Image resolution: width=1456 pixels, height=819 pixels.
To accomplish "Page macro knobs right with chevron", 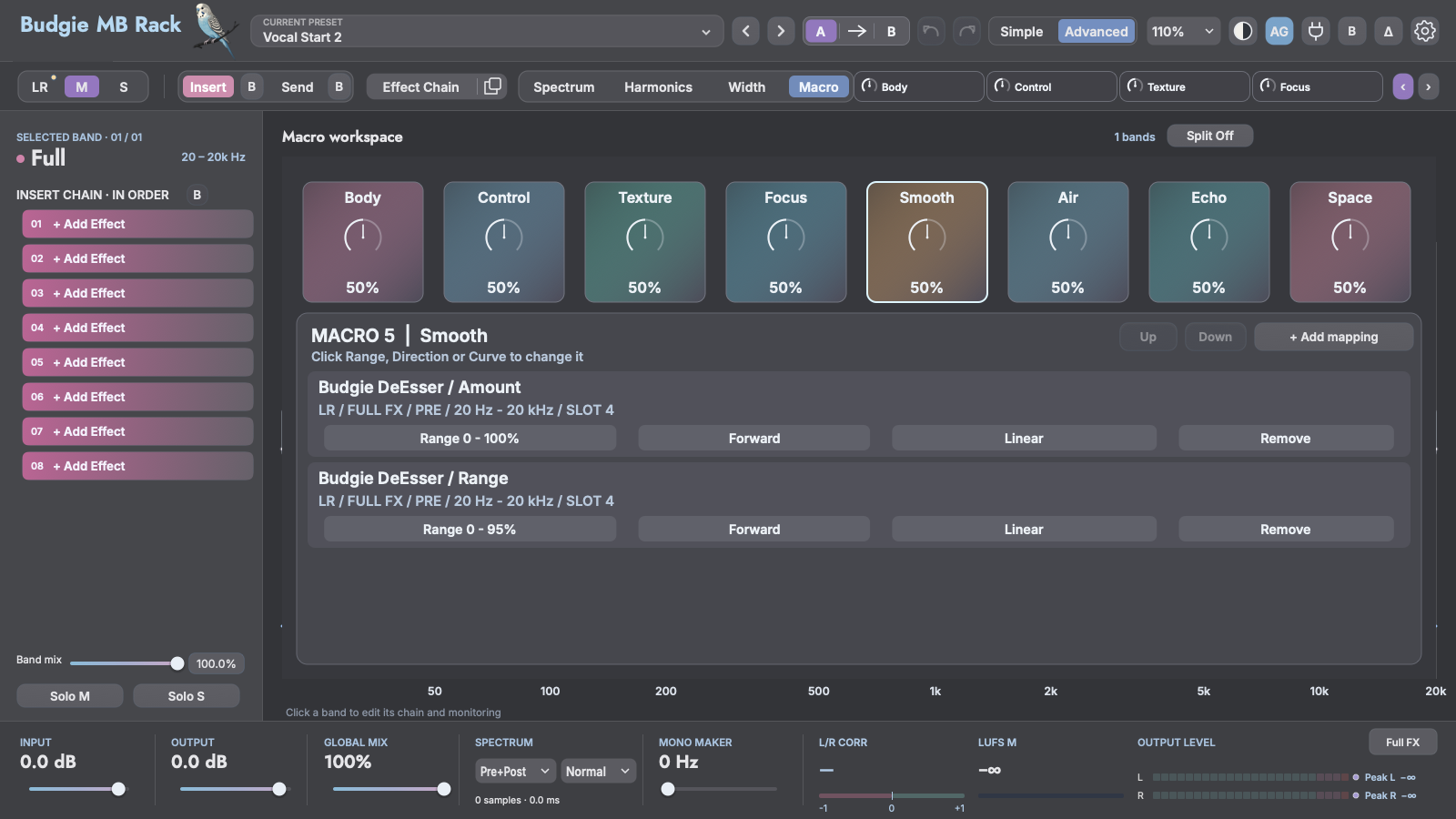I will (x=1429, y=87).
